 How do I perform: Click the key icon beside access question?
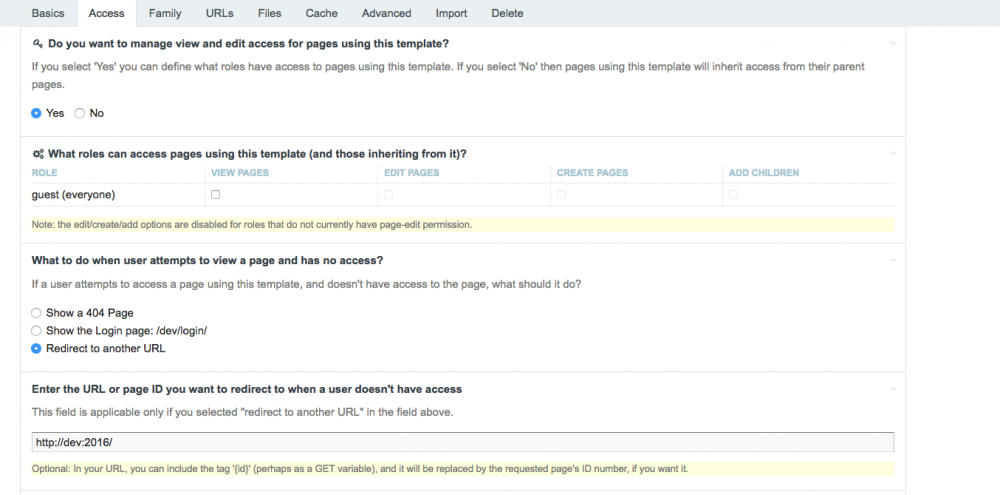pos(38,44)
